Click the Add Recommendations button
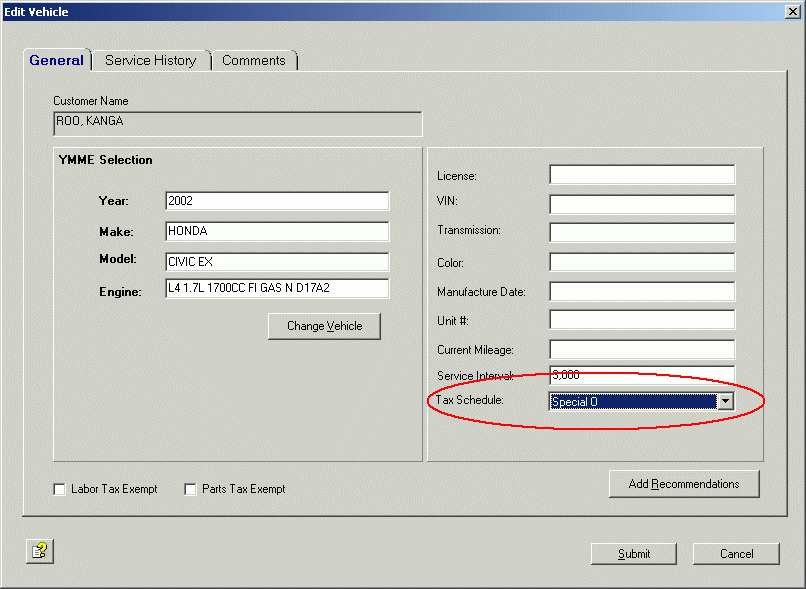Image resolution: width=806 pixels, height=589 pixels. (684, 484)
